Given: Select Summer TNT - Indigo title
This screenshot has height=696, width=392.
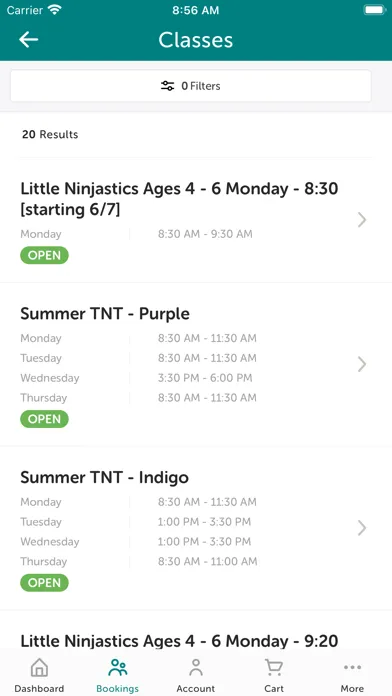Looking at the screenshot, I should pos(105,478).
